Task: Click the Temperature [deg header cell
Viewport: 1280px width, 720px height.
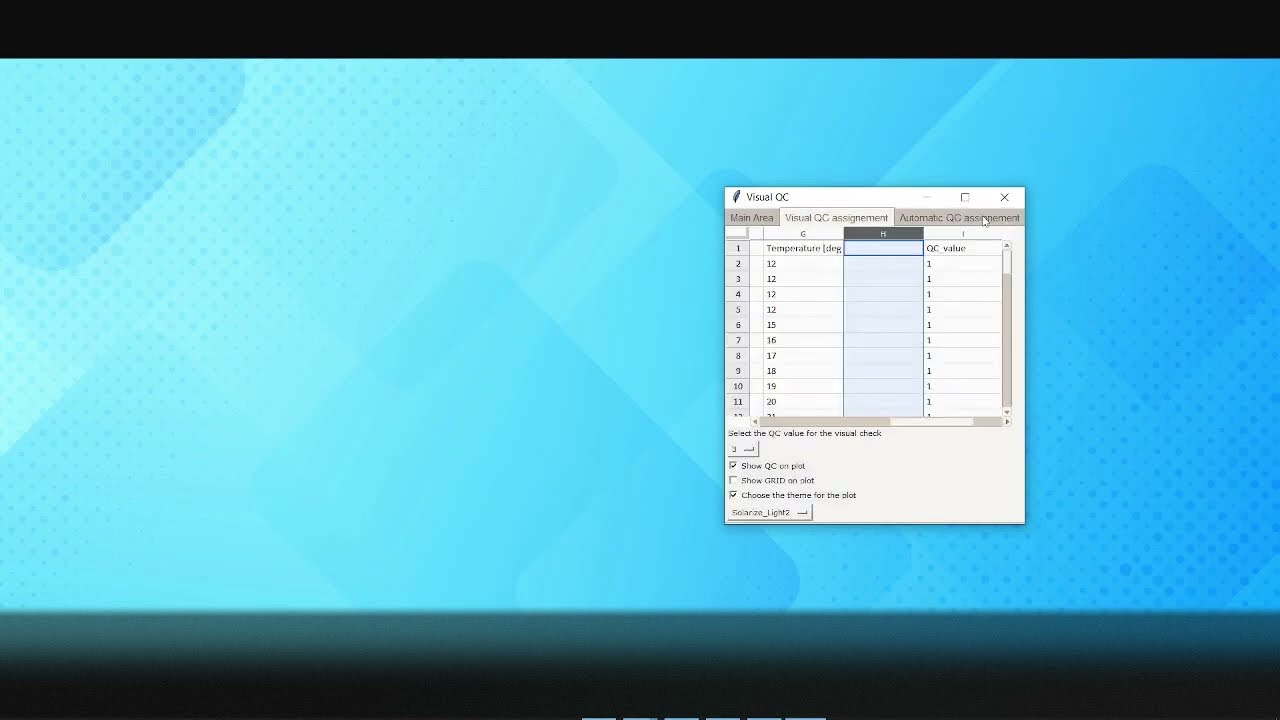Action: (803, 248)
